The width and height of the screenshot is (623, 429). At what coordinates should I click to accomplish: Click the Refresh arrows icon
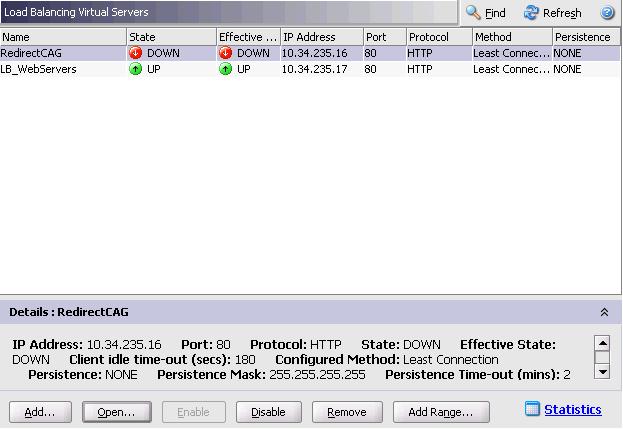tap(532, 13)
